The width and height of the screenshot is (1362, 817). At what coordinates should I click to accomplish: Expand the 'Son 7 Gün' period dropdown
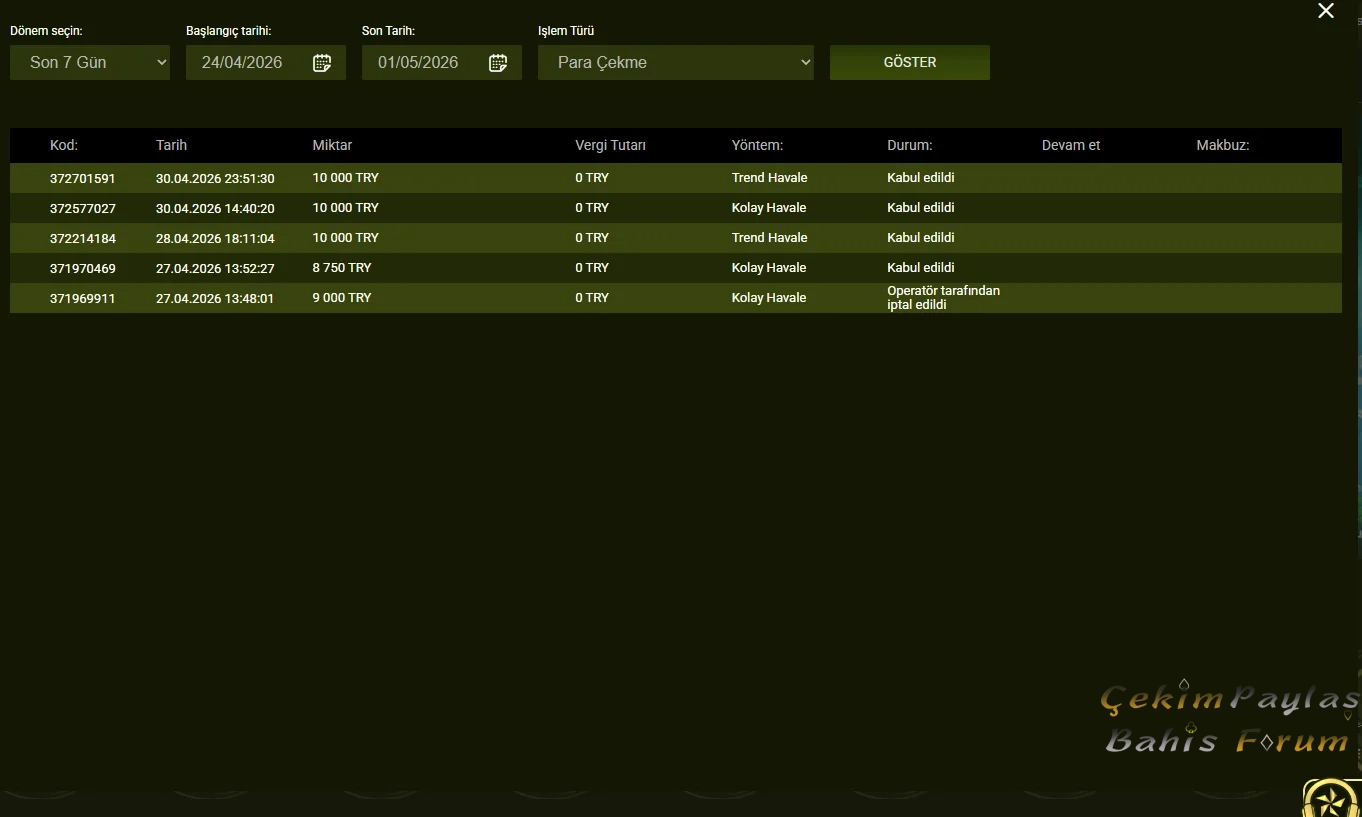pos(90,62)
